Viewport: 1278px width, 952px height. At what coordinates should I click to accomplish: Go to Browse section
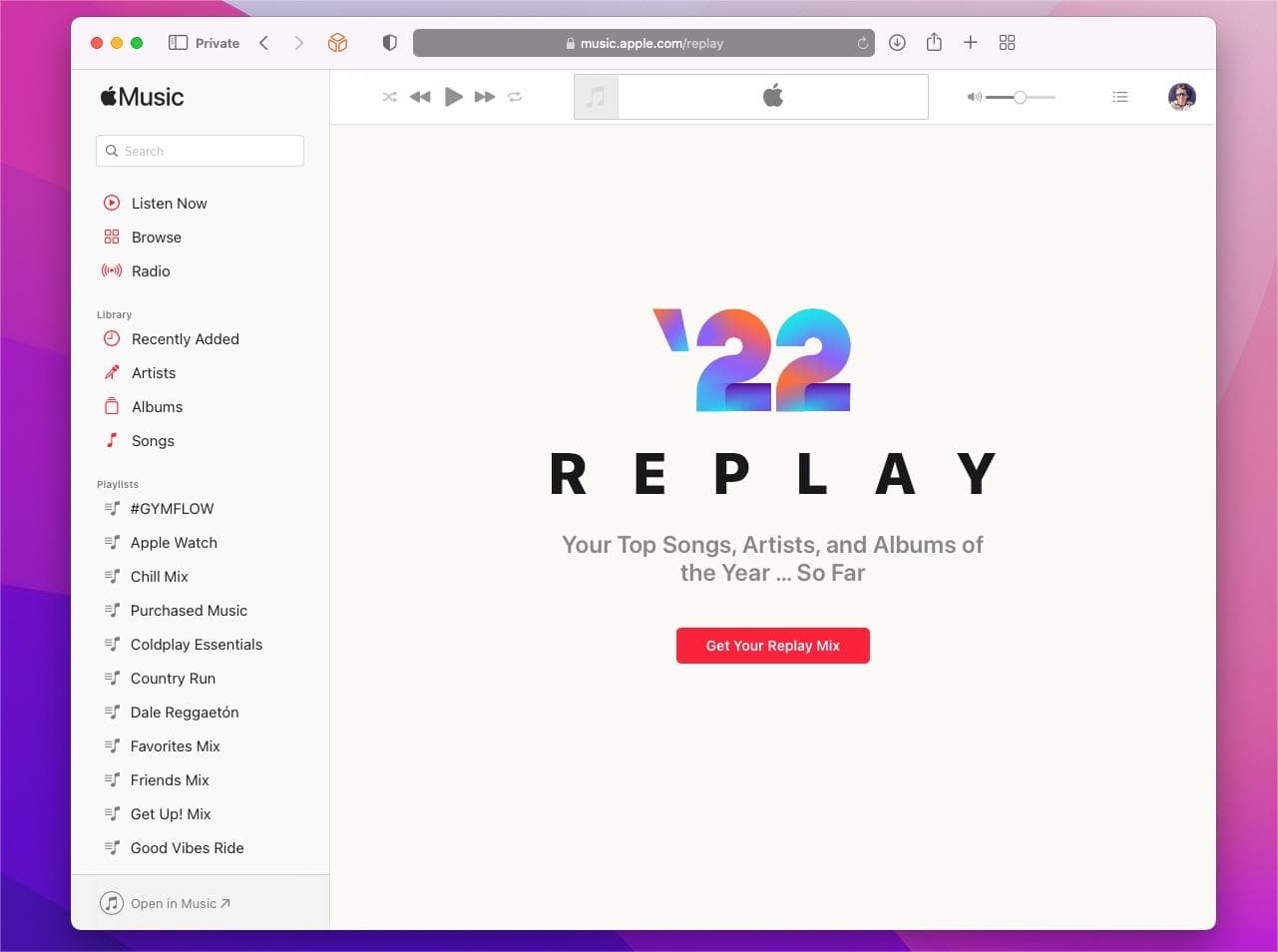click(x=142, y=238)
